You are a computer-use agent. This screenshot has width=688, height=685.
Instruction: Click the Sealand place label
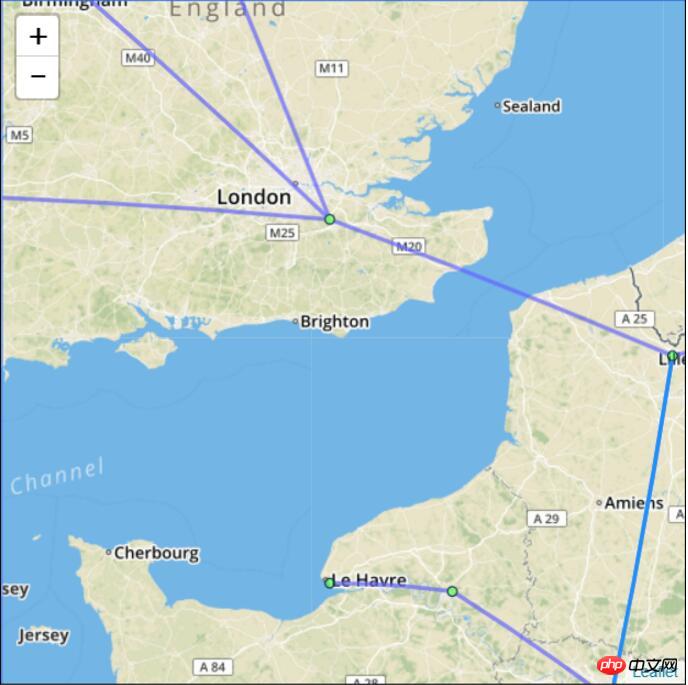tap(531, 106)
